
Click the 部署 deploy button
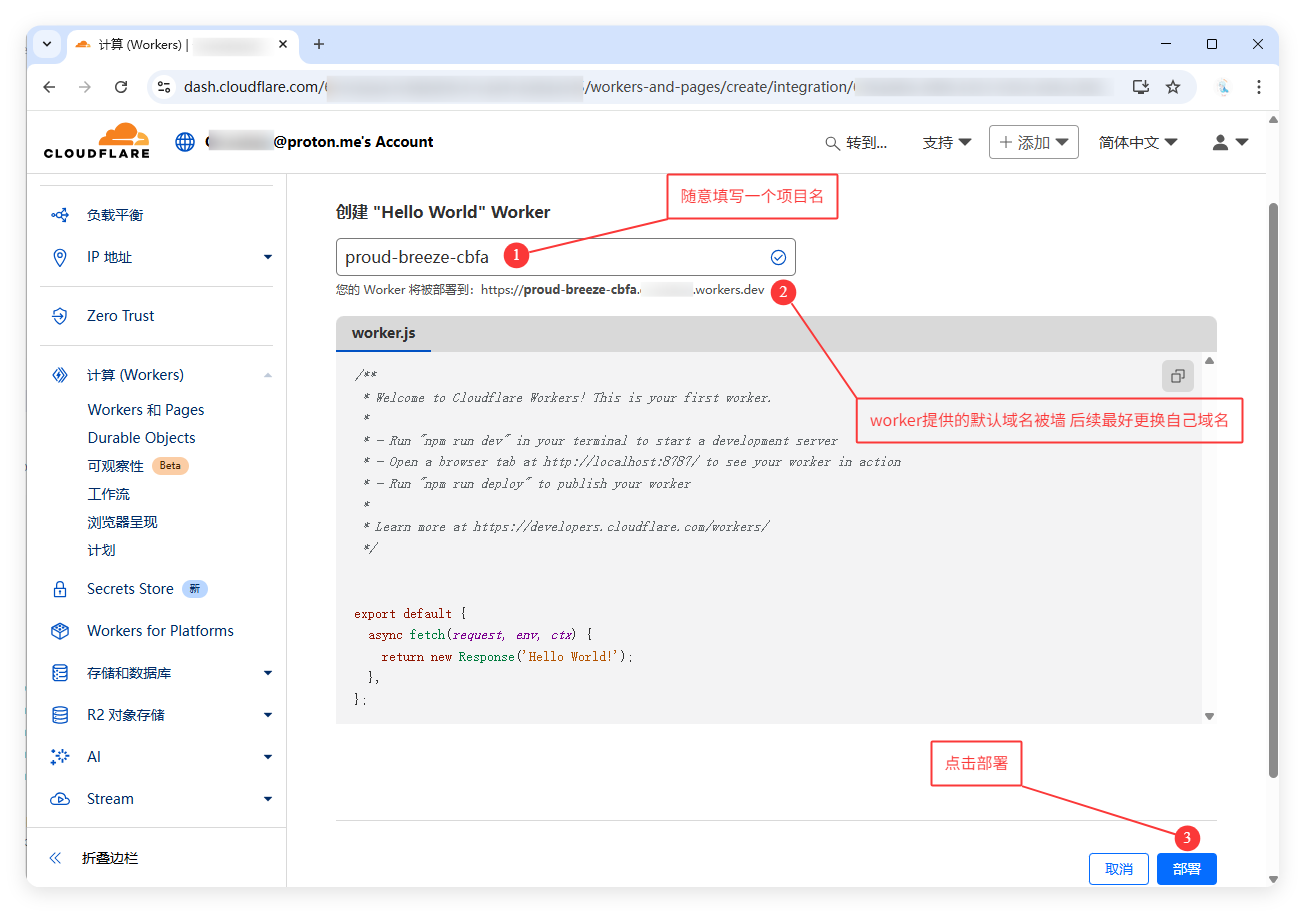coord(1186,869)
